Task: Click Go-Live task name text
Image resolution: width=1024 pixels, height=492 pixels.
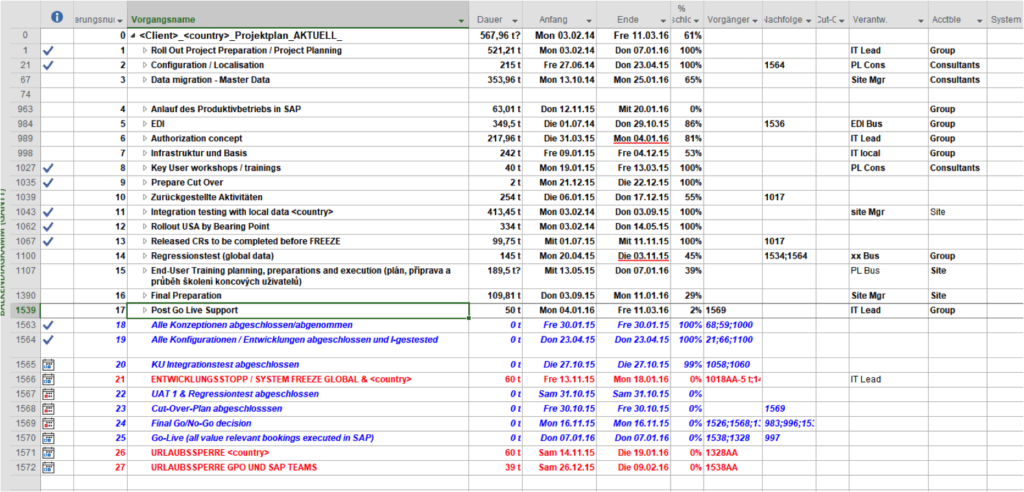Action: 264,438
